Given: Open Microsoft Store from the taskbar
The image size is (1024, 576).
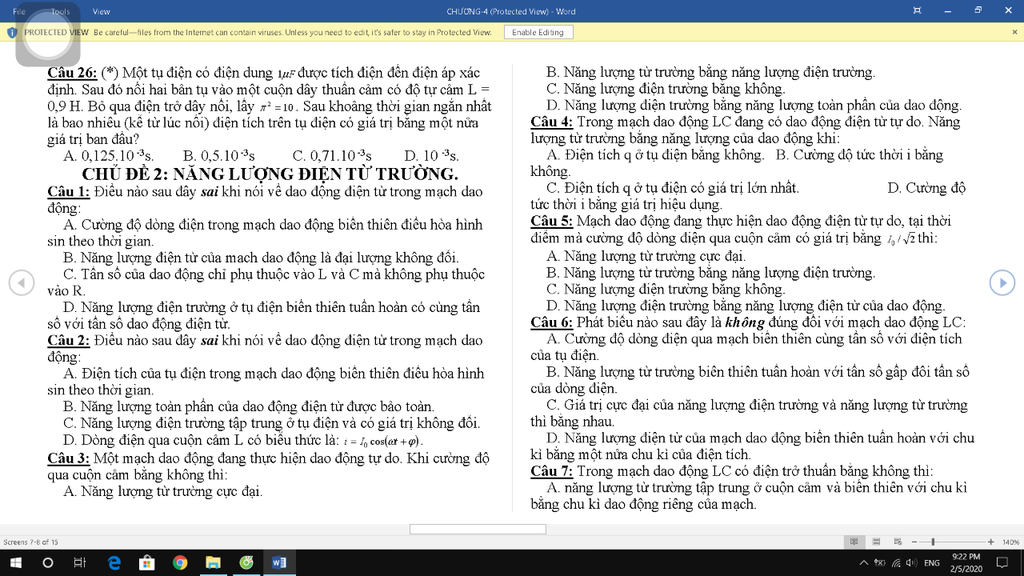Looking at the screenshot, I should click(147, 562).
